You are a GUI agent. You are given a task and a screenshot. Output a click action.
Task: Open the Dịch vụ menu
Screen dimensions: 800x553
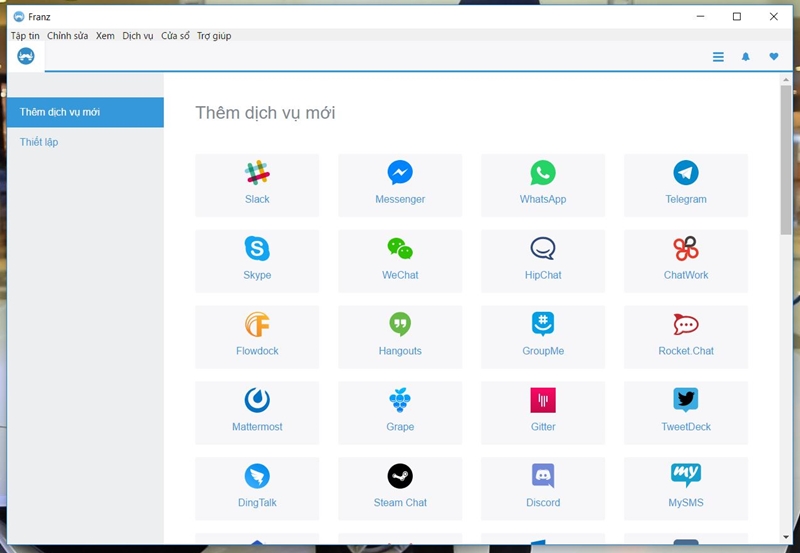tap(138, 36)
